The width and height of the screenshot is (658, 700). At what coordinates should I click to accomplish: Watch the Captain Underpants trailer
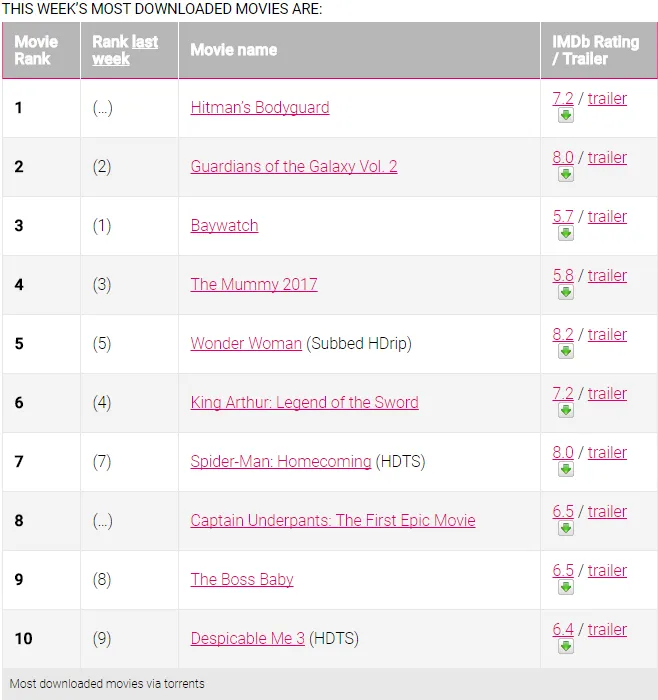click(x=607, y=511)
